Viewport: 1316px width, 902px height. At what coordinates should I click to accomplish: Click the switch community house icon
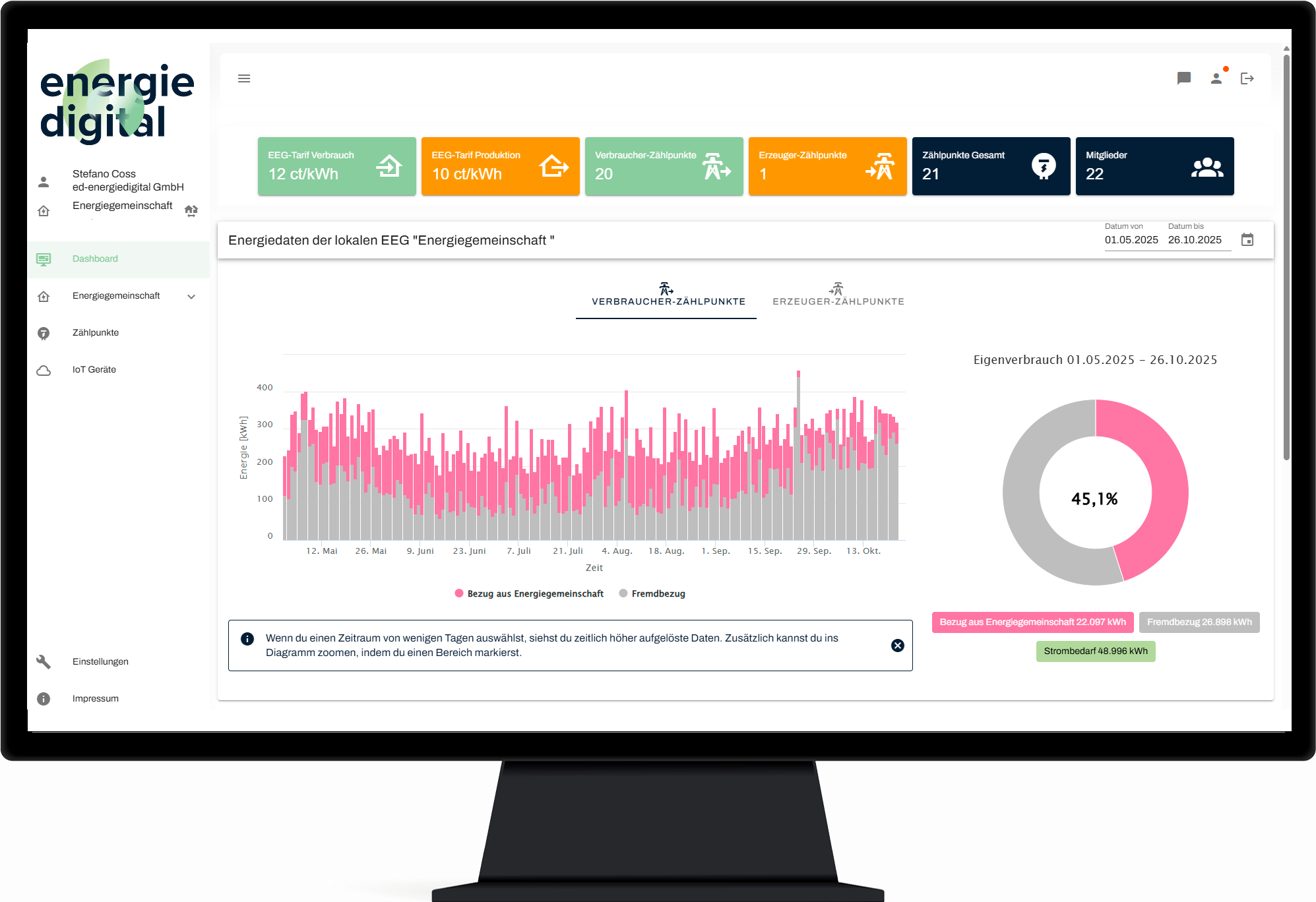pos(191,210)
